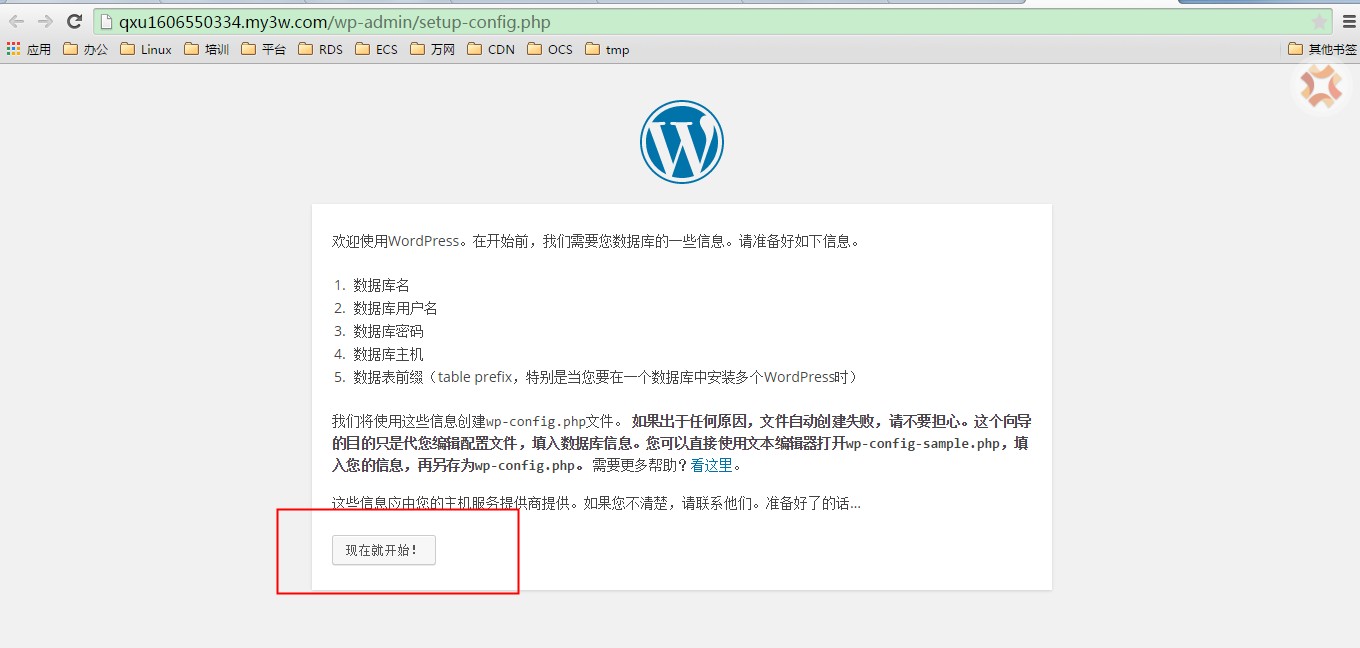
Task: Click the page icon in the address bar
Action: (107, 22)
